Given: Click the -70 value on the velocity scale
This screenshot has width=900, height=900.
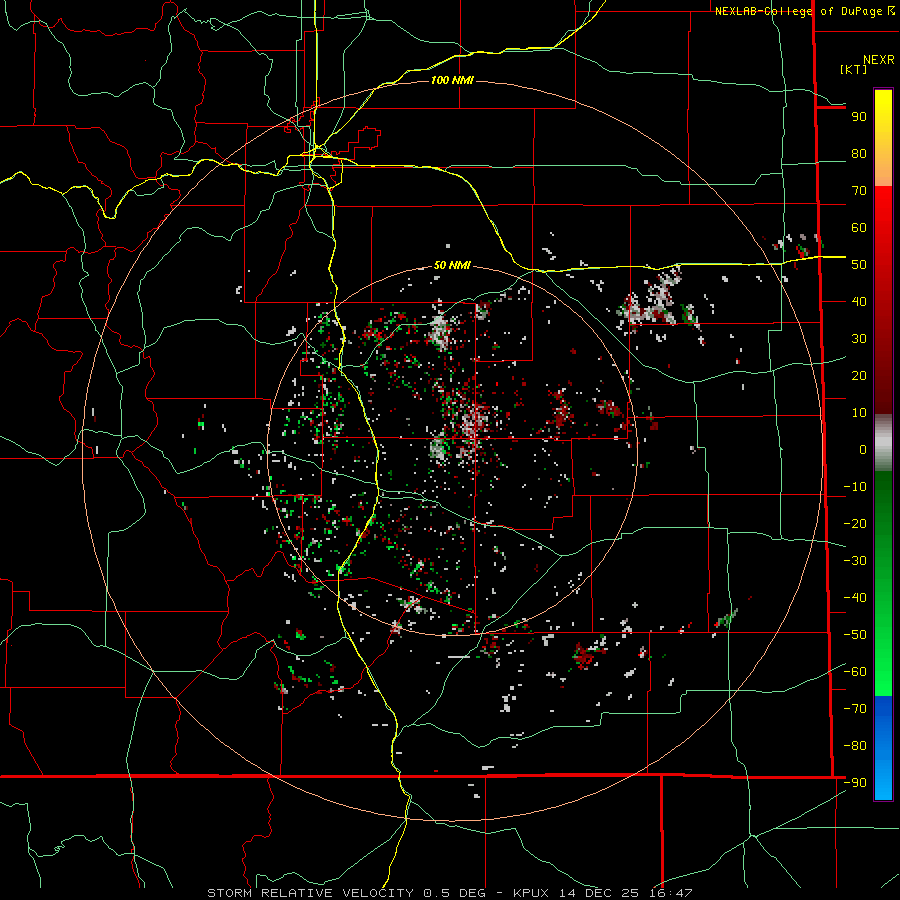Looking at the screenshot, I should pos(855,709).
